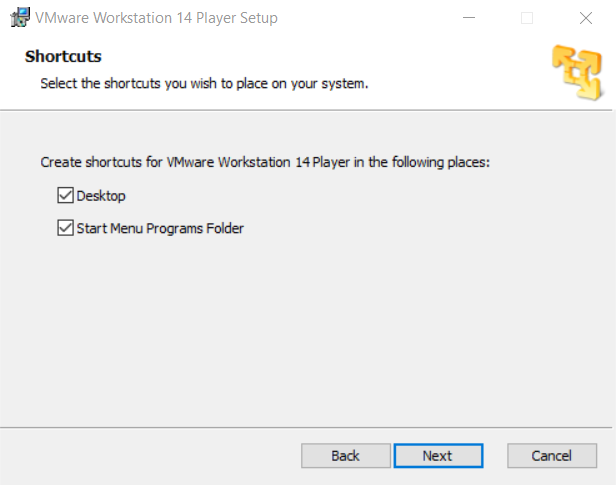Click the Shortcuts heading

[x=63, y=57]
